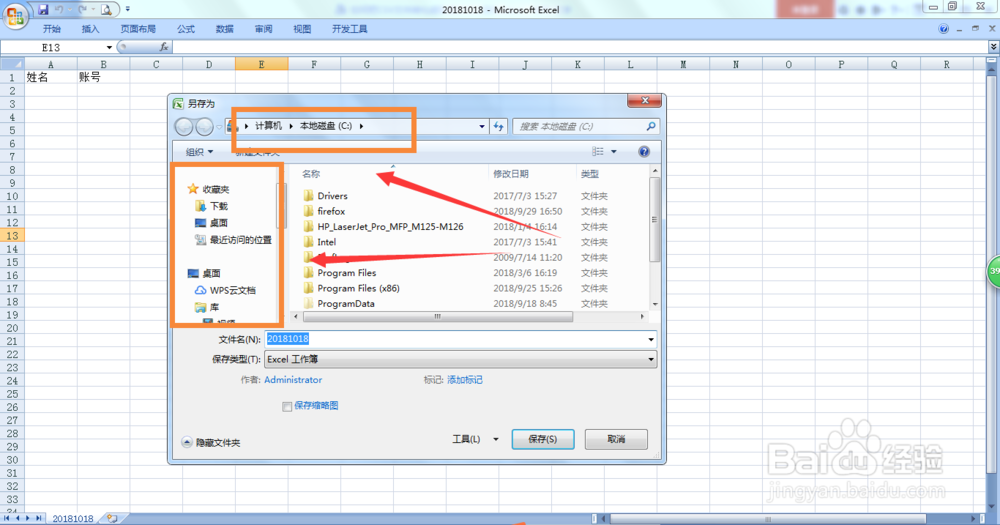Click the Excel help icon in ribbon
The image size is (1000, 525).
point(943,29)
